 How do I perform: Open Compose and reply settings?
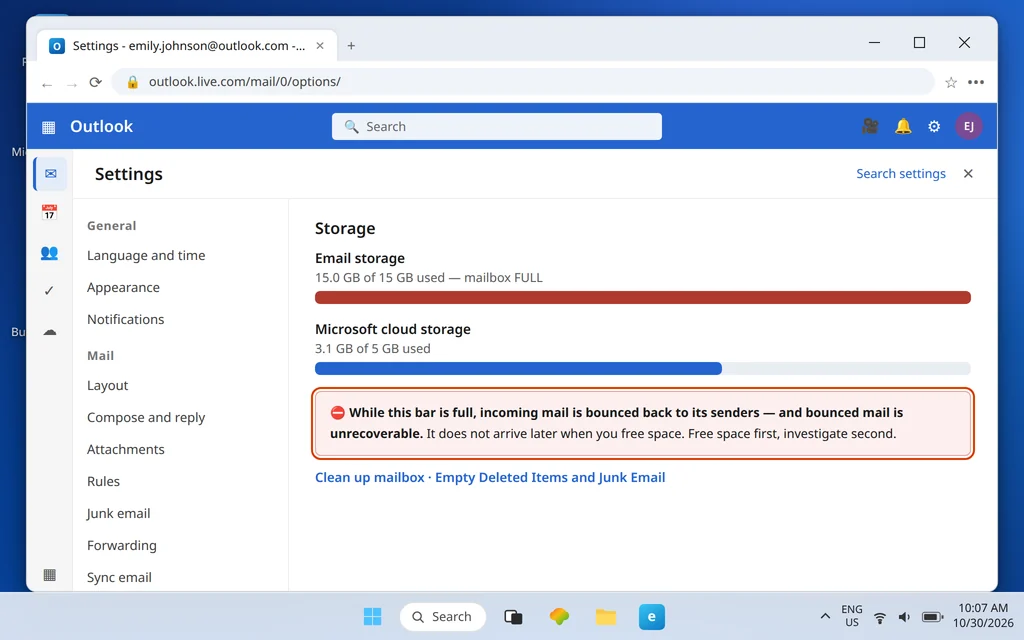pyautogui.click(x=146, y=417)
